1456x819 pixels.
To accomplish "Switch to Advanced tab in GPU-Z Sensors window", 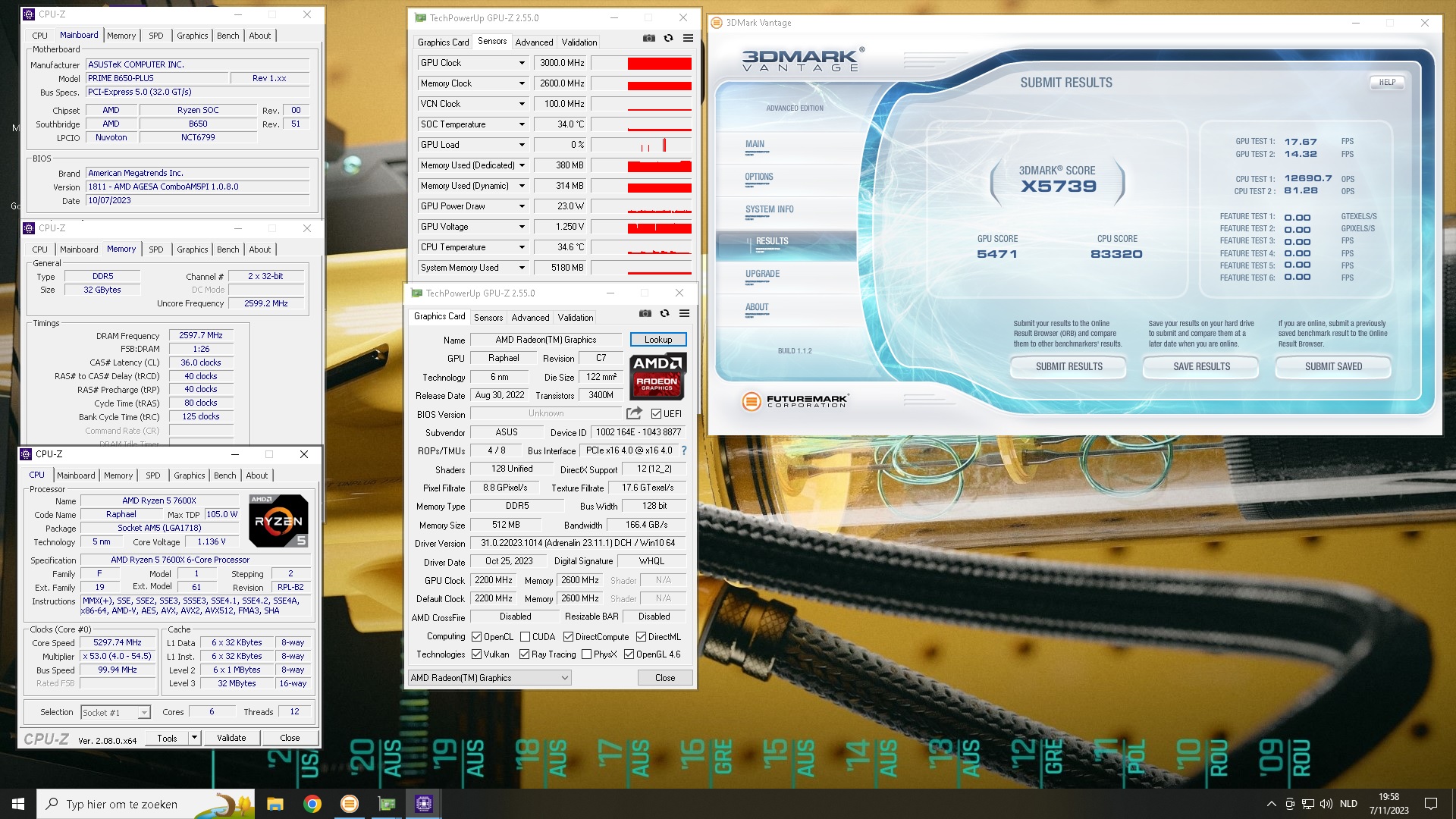I will (534, 42).
